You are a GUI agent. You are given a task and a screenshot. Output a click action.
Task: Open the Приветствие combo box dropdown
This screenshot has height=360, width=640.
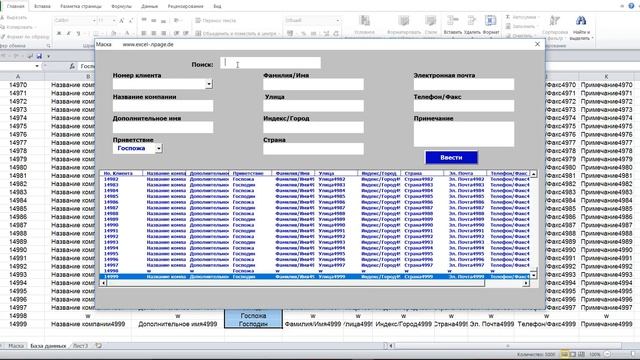click(x=159, y=149)
